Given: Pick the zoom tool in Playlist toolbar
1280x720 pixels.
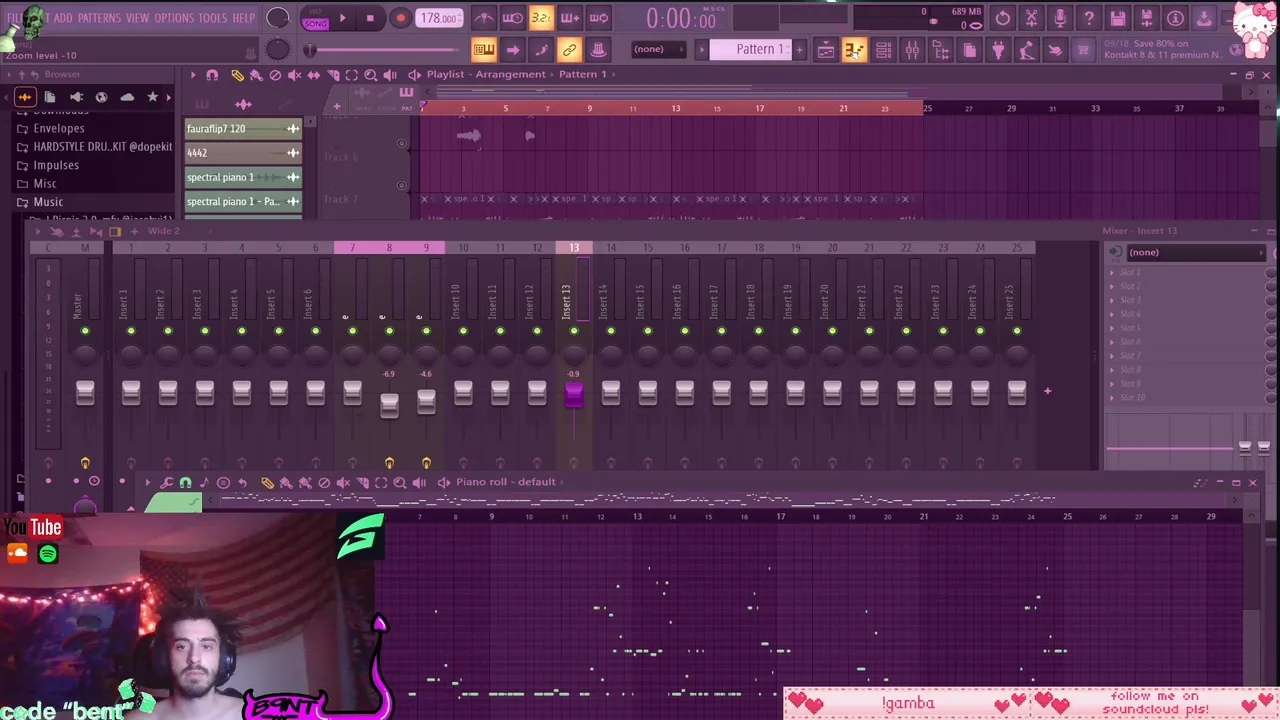Looking at the screenshot, I should 370,75.
